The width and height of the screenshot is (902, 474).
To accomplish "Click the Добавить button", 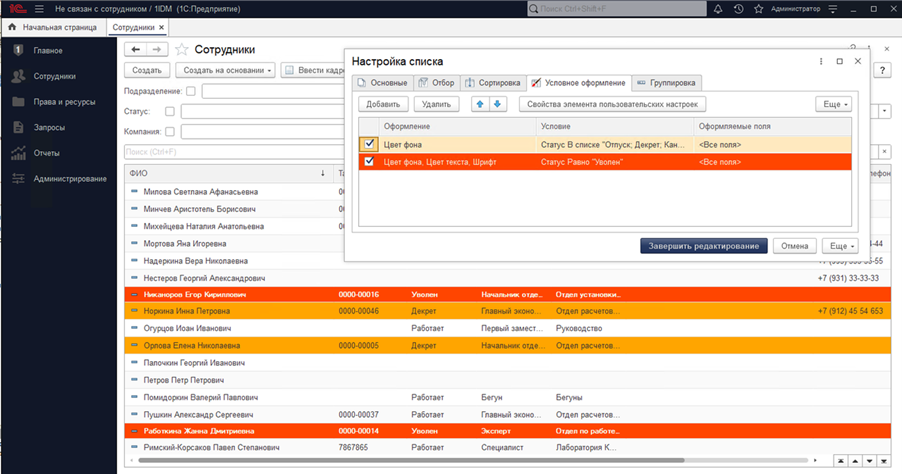I will 383,104.
